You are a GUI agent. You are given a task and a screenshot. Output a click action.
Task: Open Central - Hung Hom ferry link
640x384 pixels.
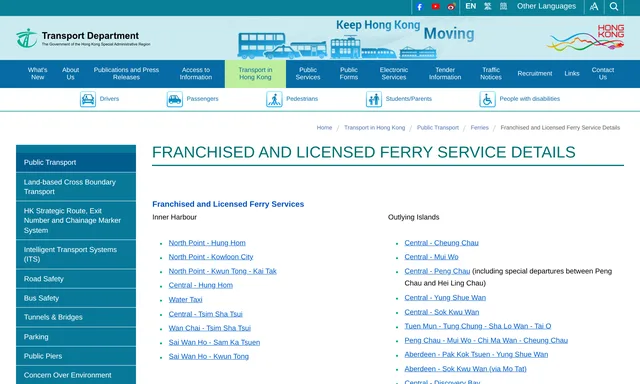coord(200,285)
